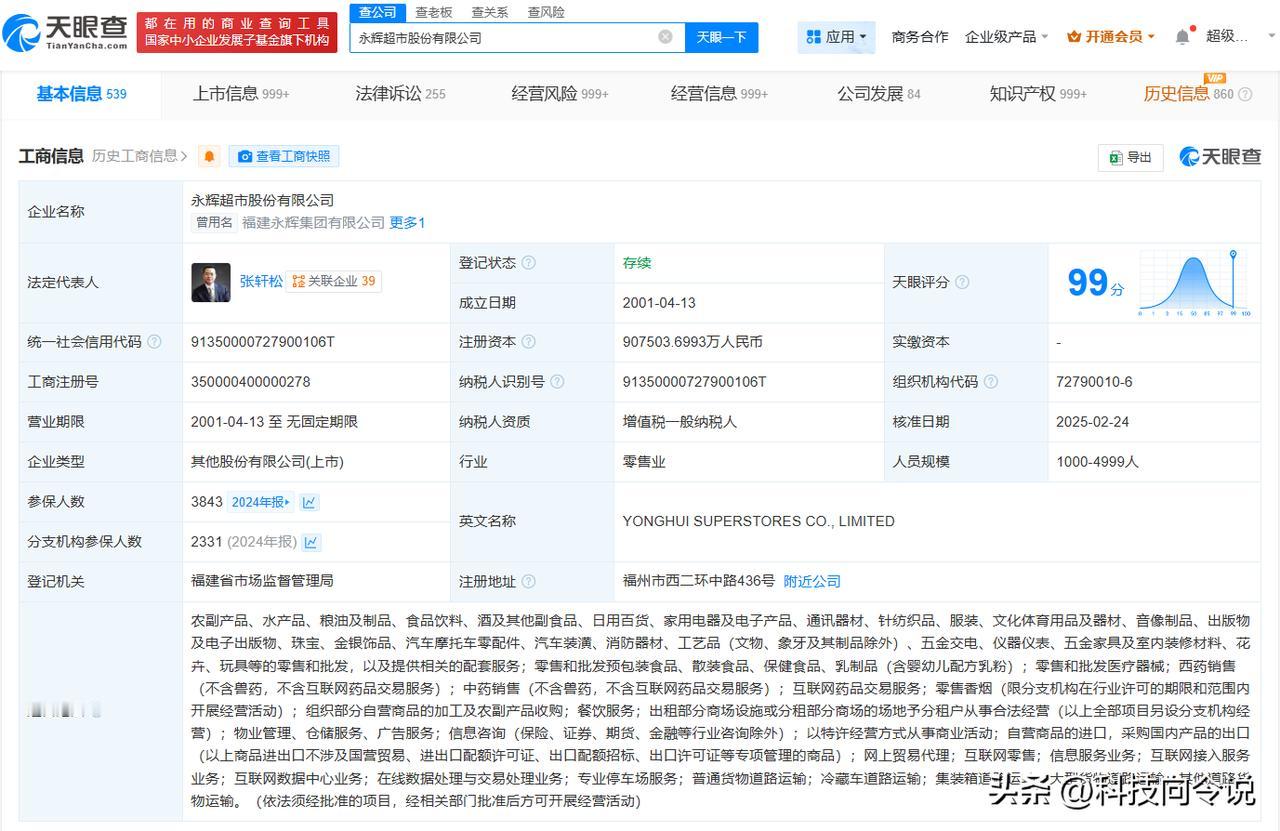Switch to the 历史信息 tab

pos(1188,94)
